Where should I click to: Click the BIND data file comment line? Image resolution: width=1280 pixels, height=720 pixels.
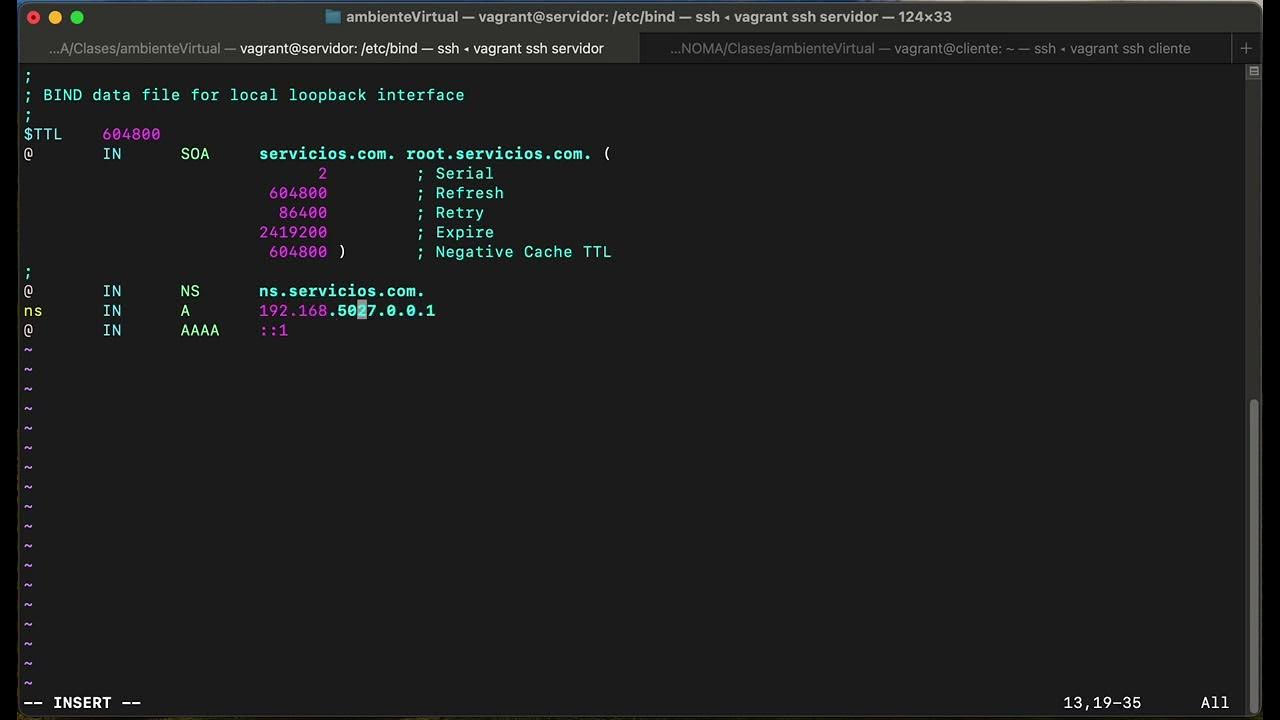point(244,95)
